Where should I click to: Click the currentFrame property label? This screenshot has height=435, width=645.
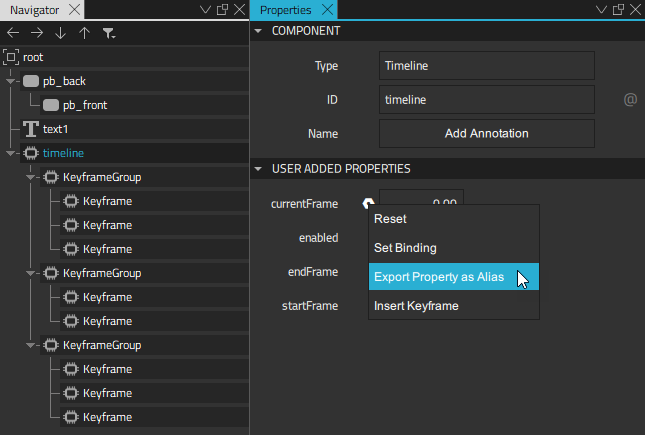304,204
